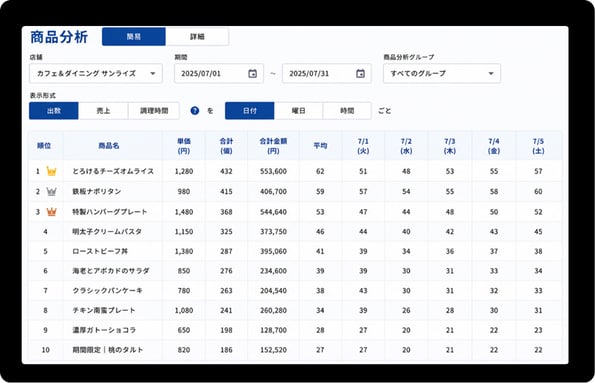Switch to the 詳細 tab
The width and height of the screenshot is (595, 383).
(x=197, y=36)
